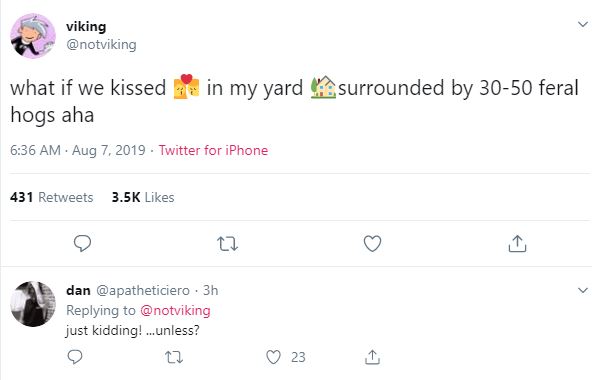
Task: Open the @notviking handle under viking
Action: [x=101, y=45]
